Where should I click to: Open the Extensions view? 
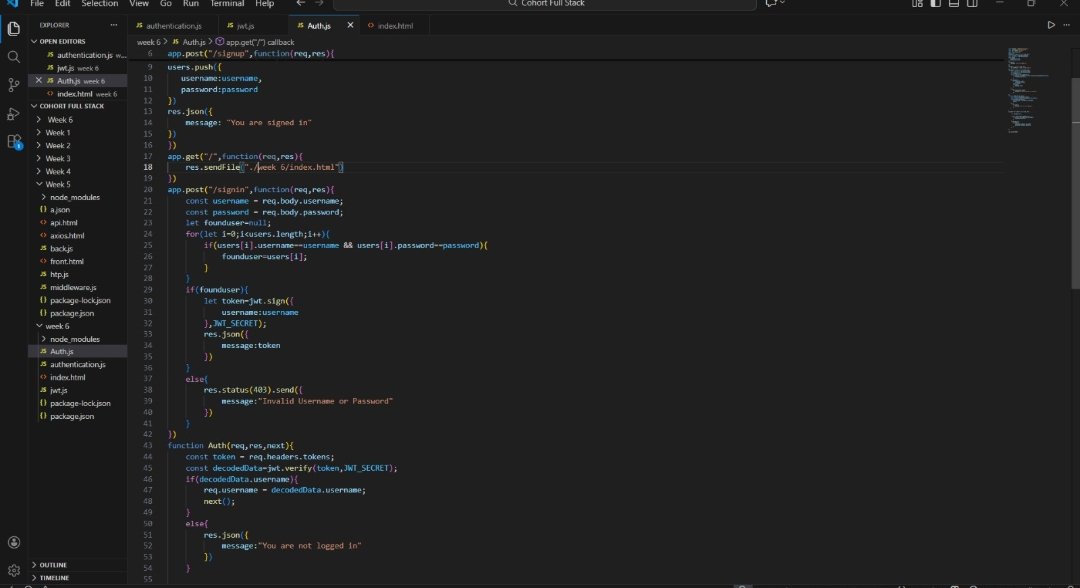pos(14,142)
